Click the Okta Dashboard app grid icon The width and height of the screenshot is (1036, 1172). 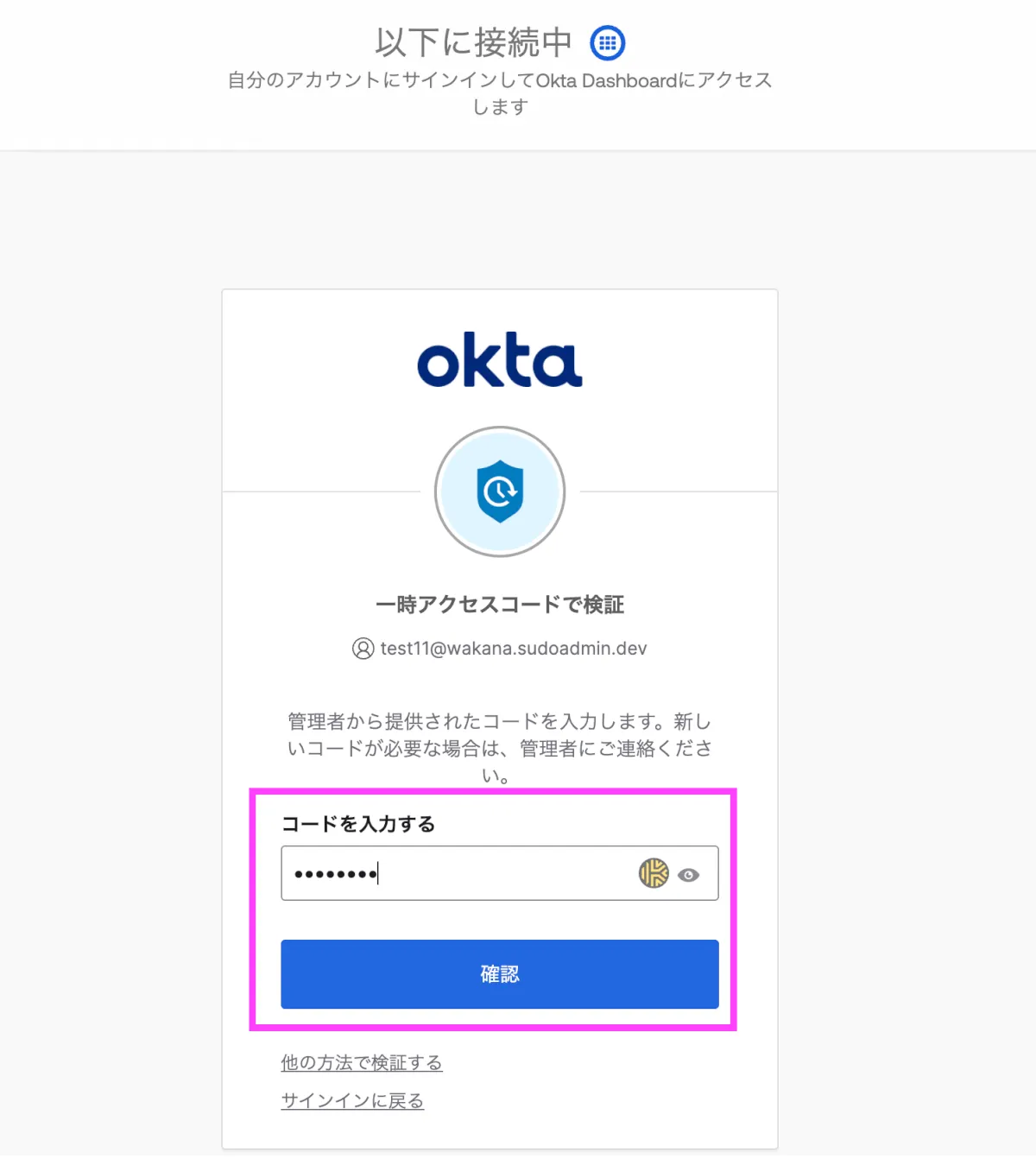point(608,42)
